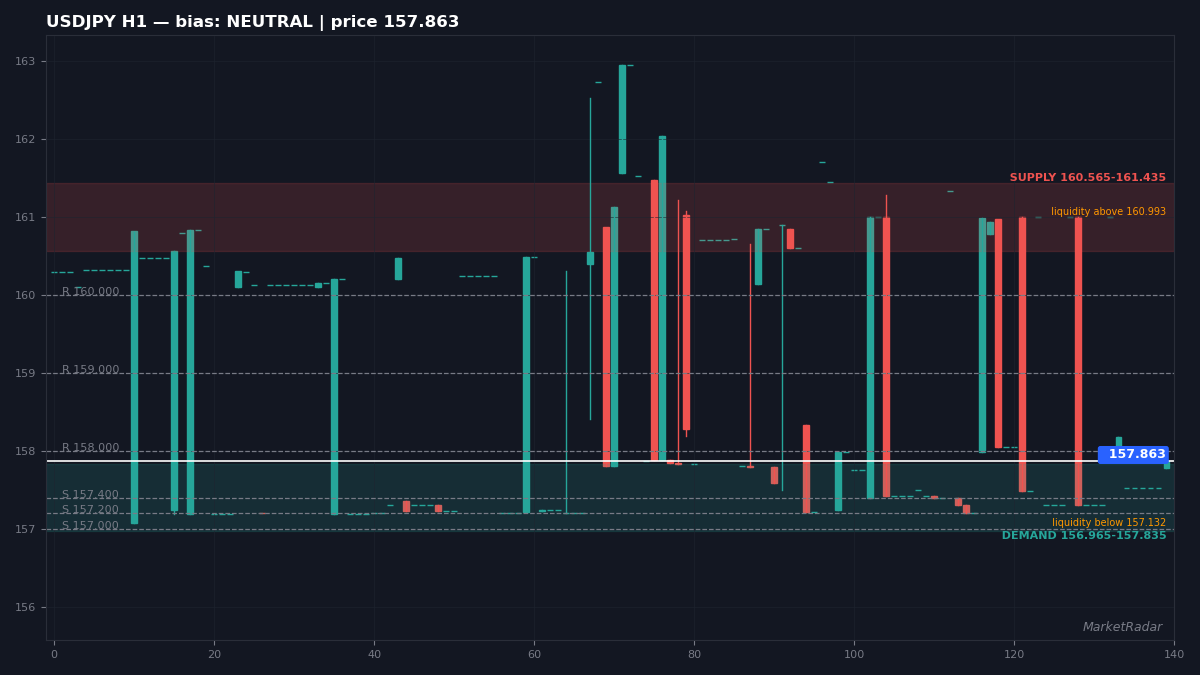Click the liquidity below 157.132 annotation
1200x675 pixels.
1109,523
